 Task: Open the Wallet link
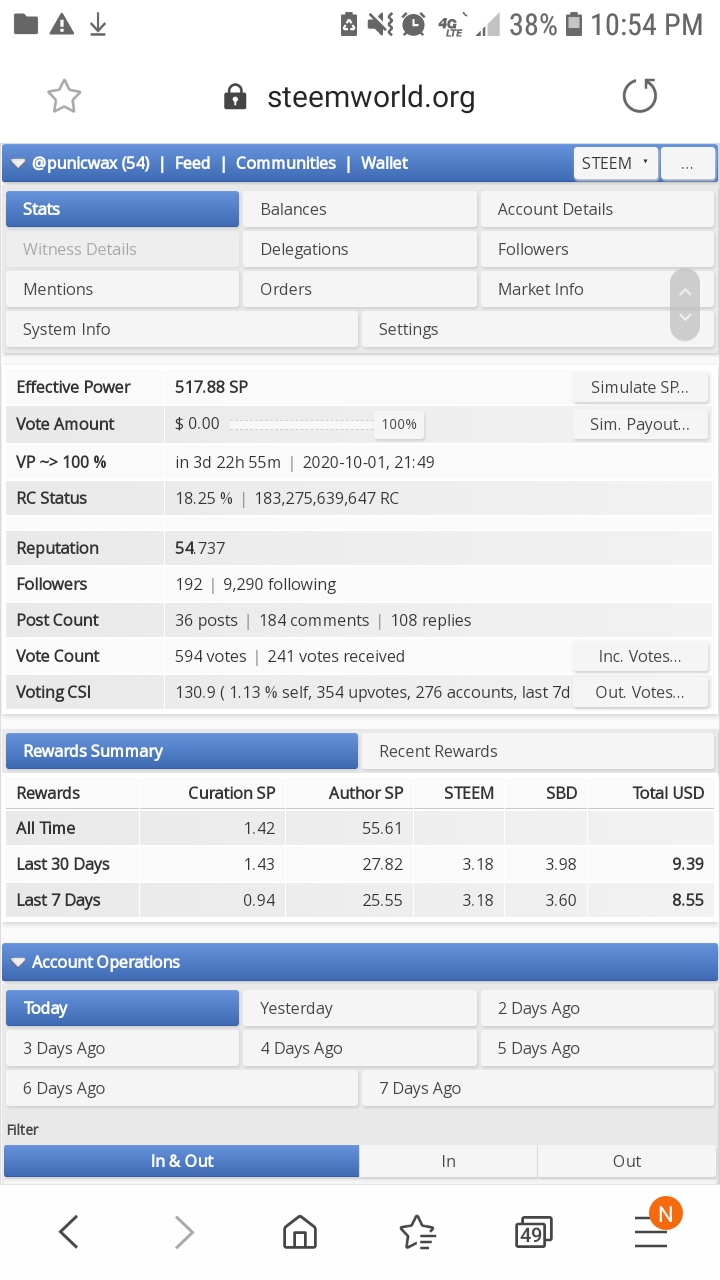384,163
